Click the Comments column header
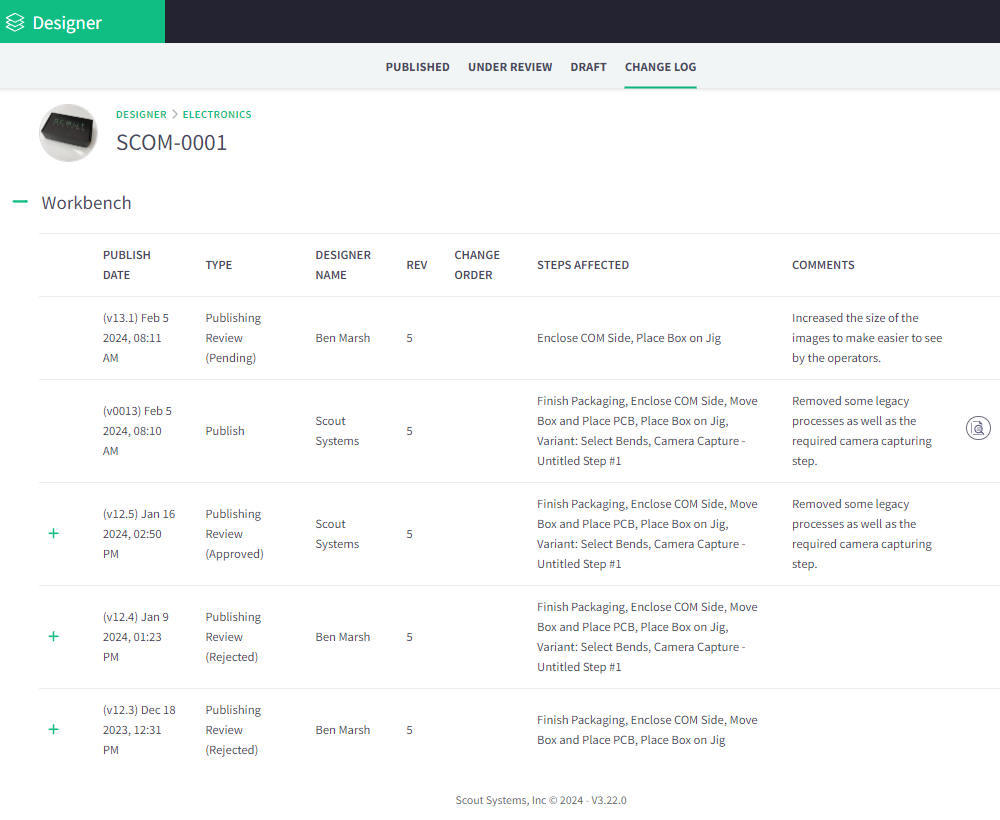The height and width of the screenshot is (820, 1000). point(823,265)
